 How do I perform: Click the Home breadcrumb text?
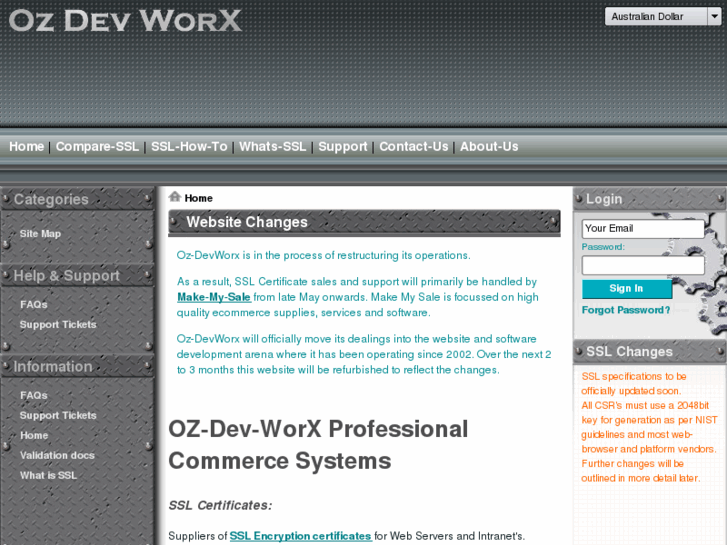[x=198, y=198]
